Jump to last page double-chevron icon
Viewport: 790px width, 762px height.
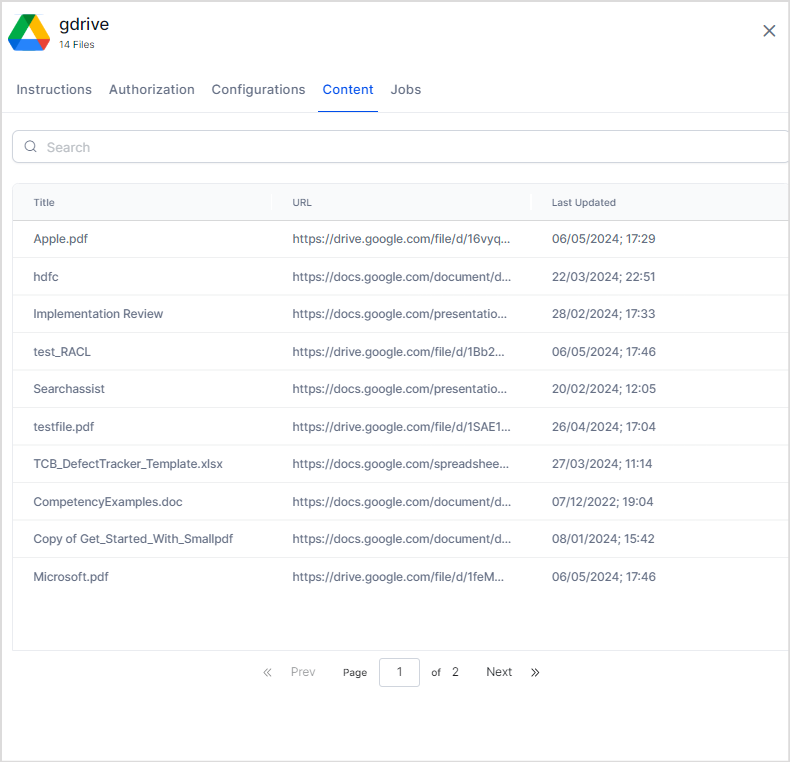click(535, 672)
